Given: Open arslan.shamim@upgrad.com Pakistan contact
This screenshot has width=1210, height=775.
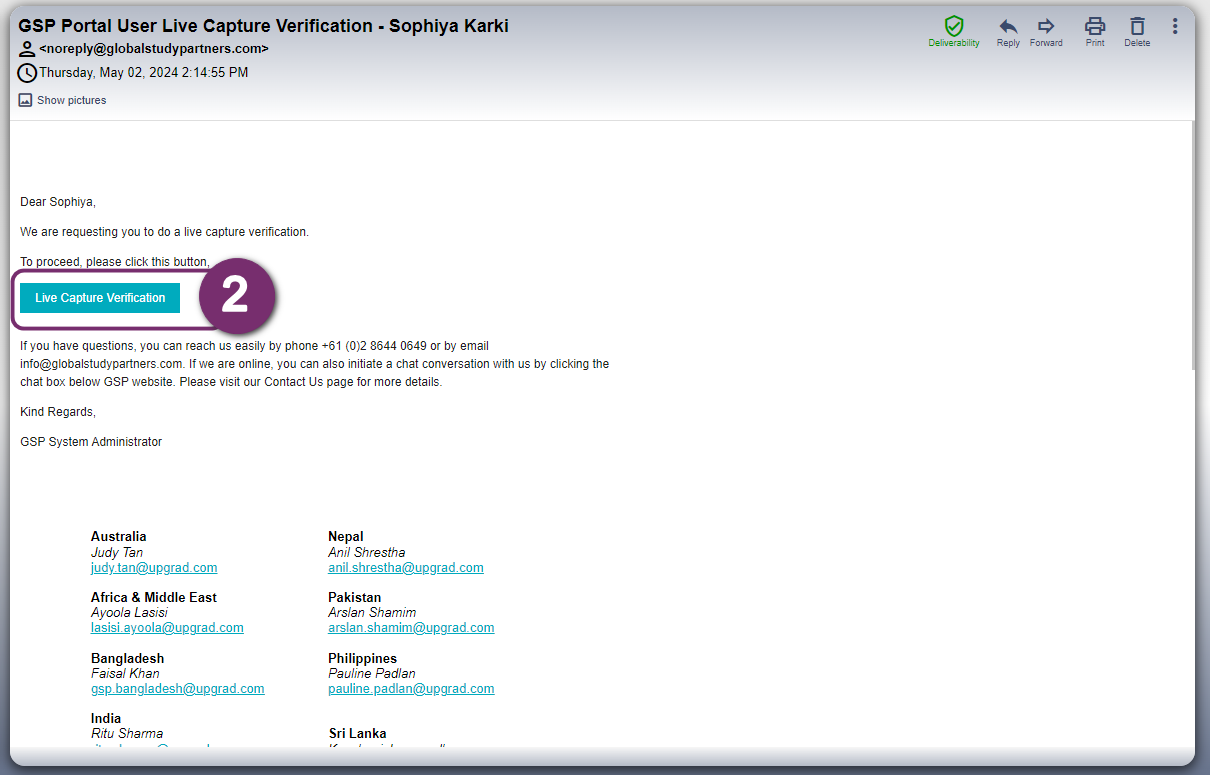Looking at the screenshot, I should 411,628.
